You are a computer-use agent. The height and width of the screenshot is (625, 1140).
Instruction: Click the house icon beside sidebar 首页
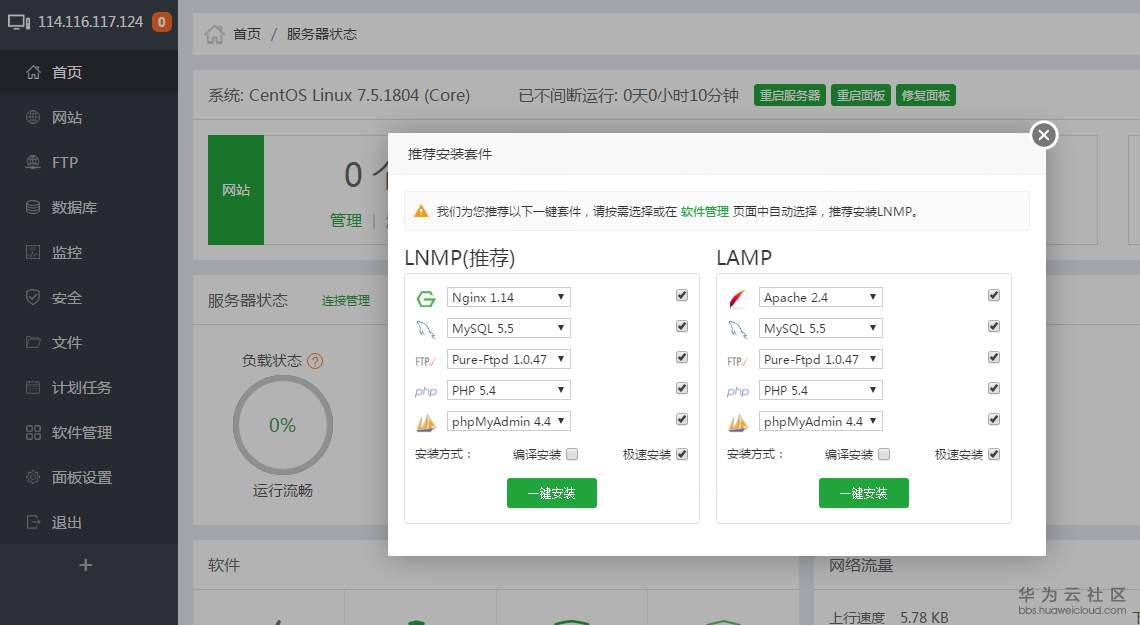pos(33,72)
